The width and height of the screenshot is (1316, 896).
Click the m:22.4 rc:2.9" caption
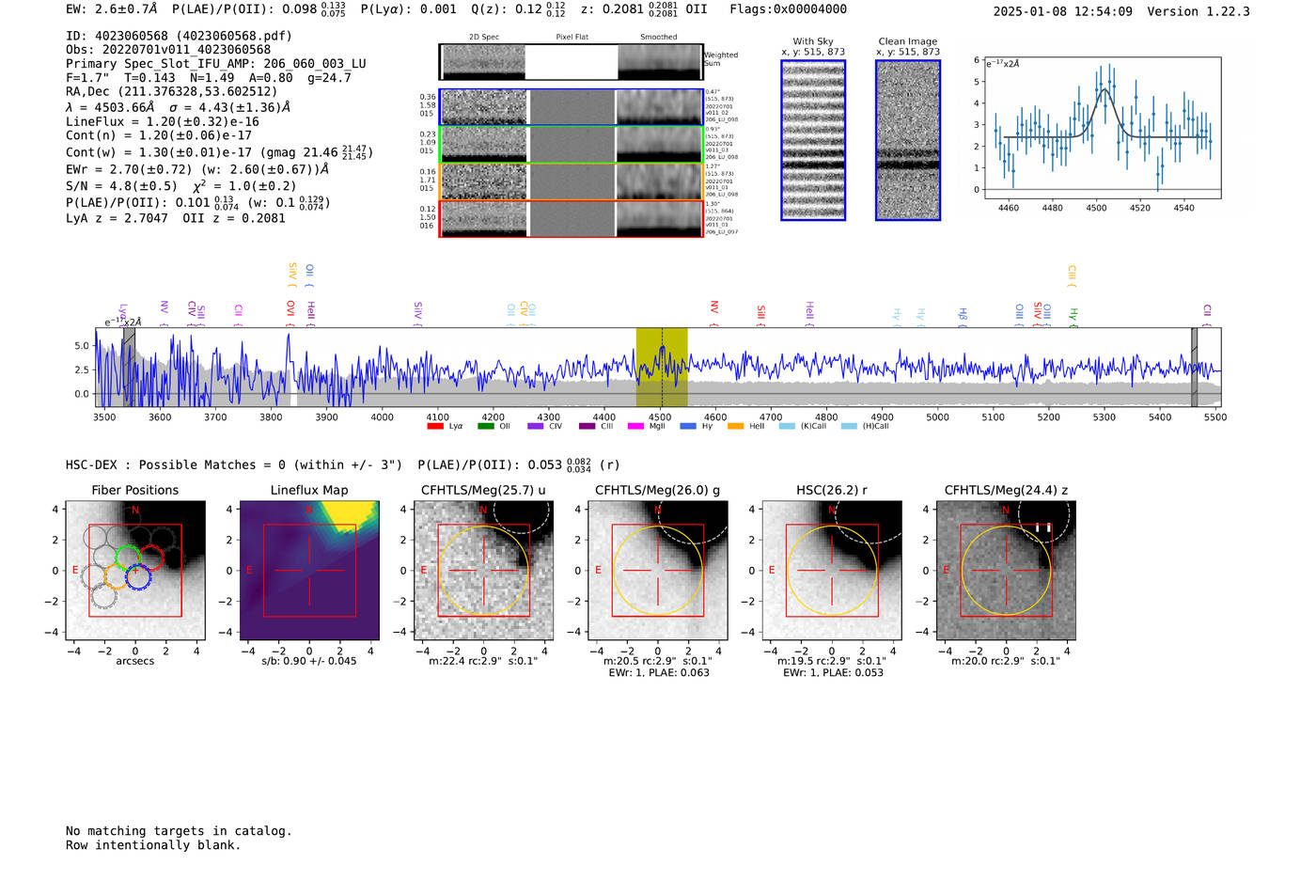click(483, 661)
